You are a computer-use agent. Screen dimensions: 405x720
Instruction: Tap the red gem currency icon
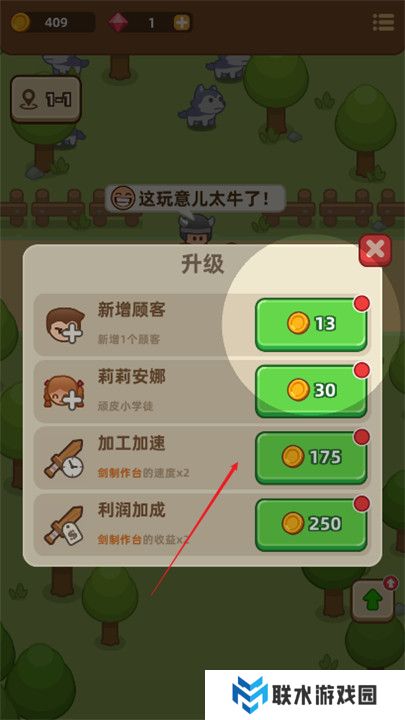[118, 22]
